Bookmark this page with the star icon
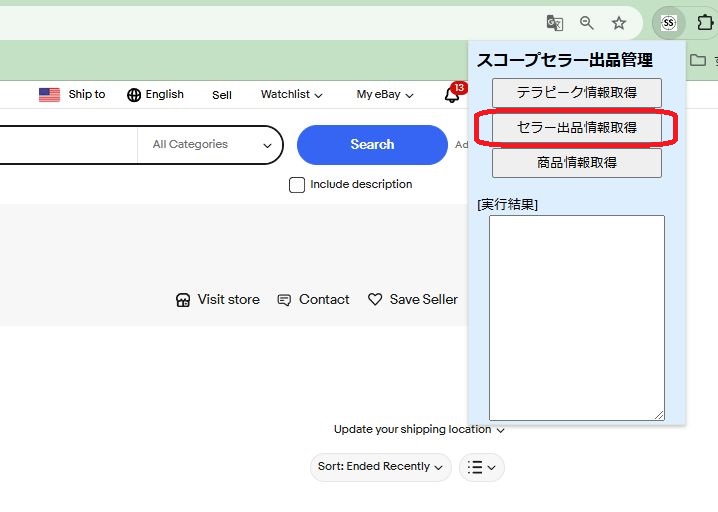This screenshot has width=718, height=512. [x=619, y=22]
